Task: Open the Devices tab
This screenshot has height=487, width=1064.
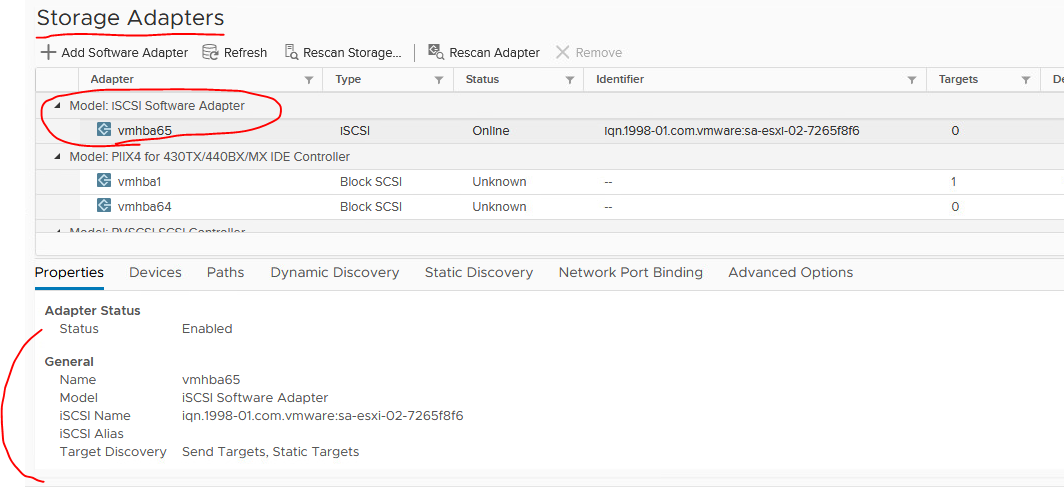Action: click(x=155, y=273)
